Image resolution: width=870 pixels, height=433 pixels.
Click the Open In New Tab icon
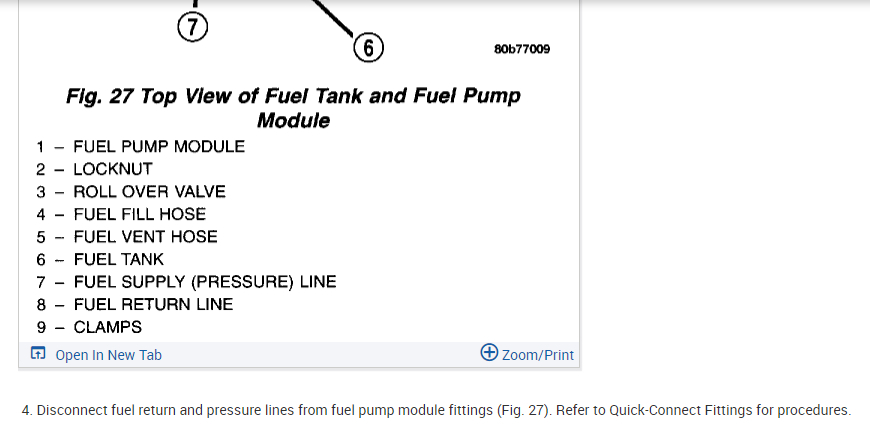pos(38,354)
